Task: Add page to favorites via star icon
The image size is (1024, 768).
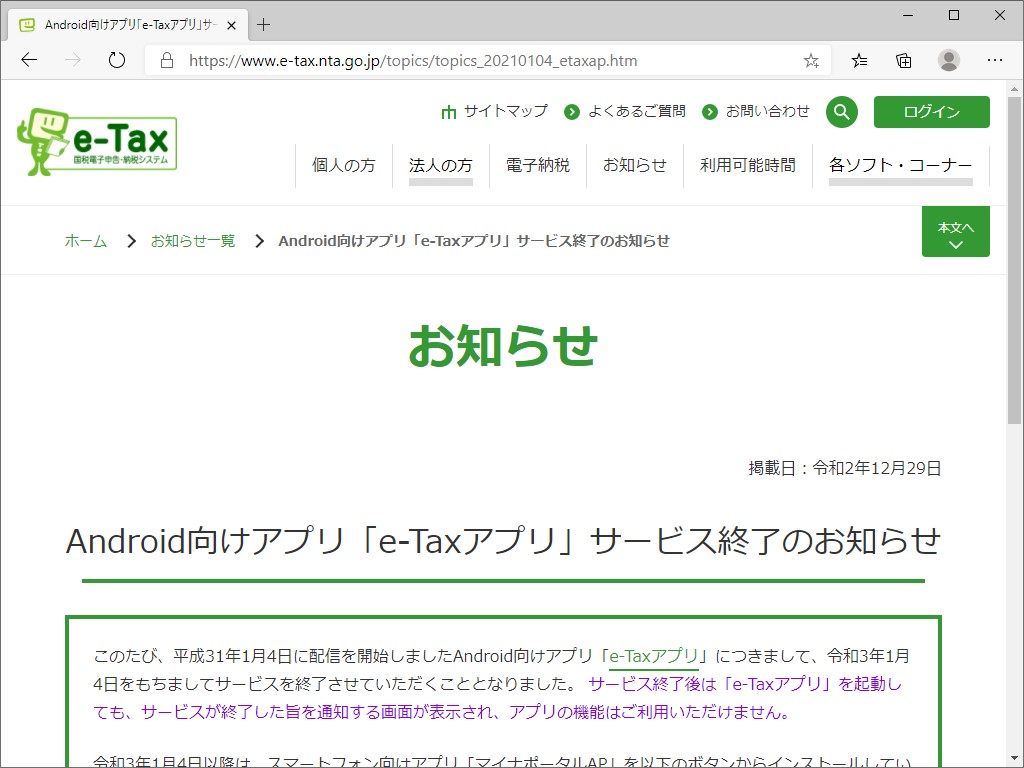Action: click(x=810, y=60)
